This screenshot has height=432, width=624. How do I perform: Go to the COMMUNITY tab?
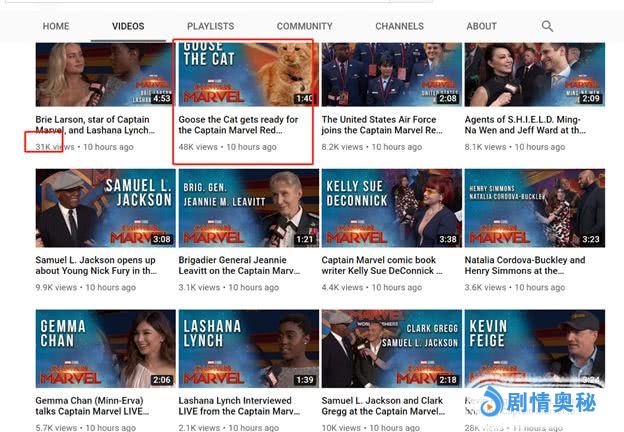304,26
